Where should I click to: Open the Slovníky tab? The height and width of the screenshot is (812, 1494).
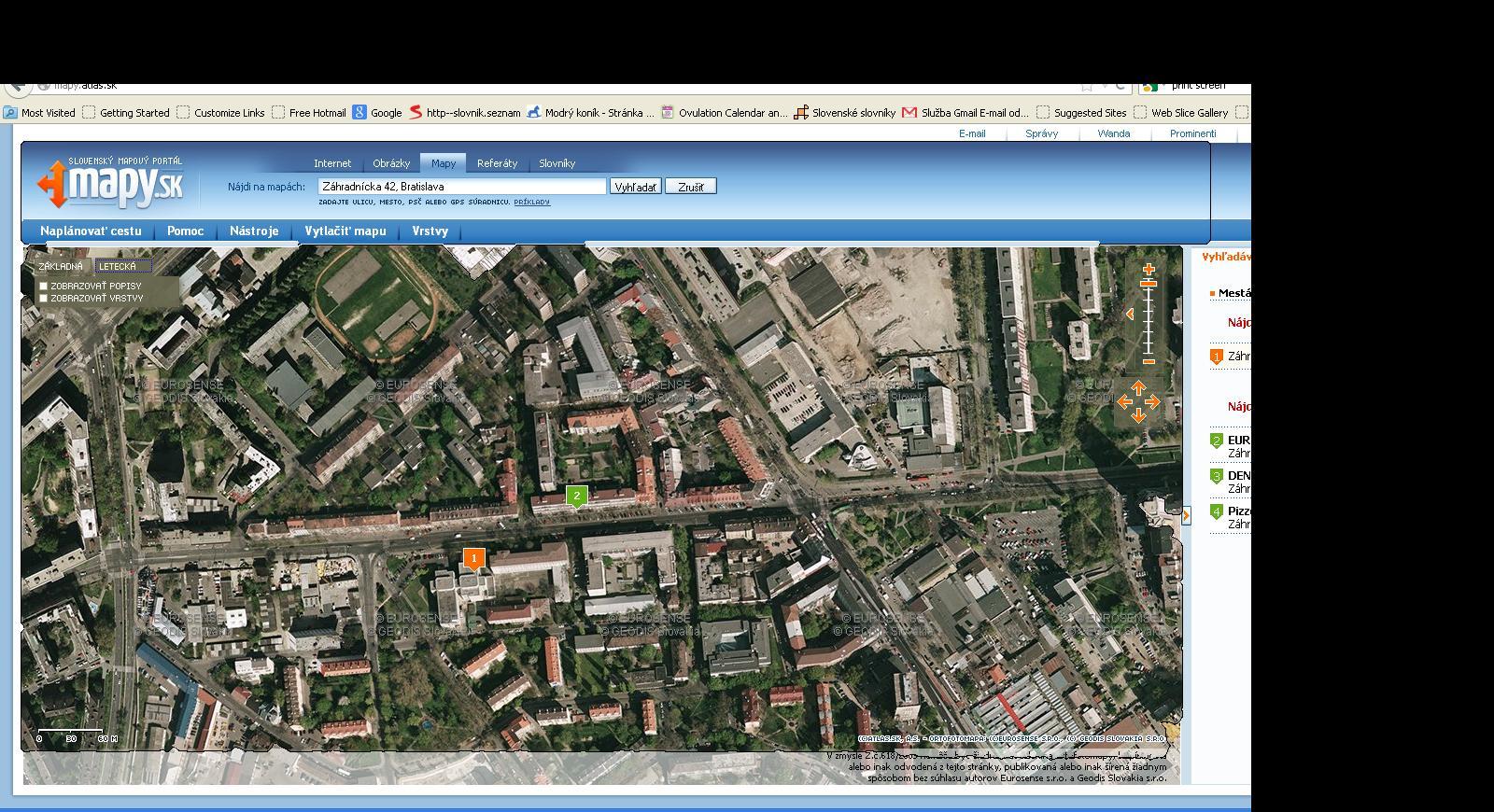557,163
